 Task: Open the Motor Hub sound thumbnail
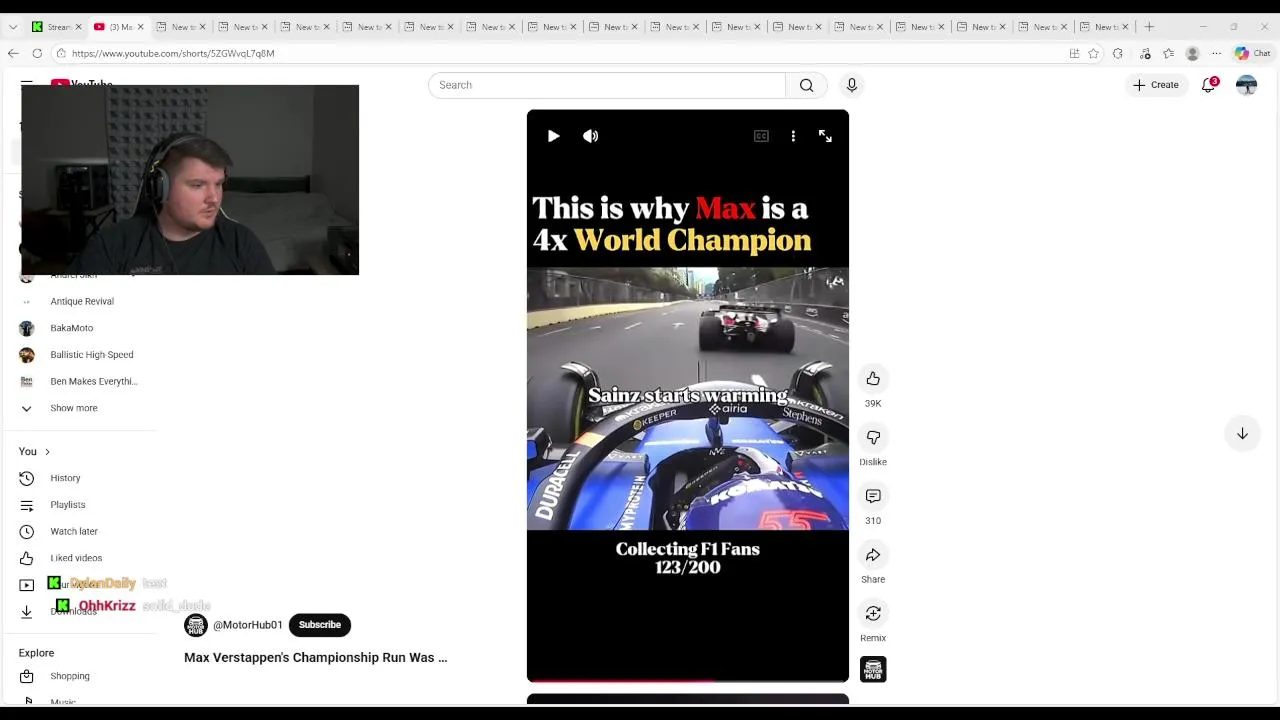pos(873,669)
